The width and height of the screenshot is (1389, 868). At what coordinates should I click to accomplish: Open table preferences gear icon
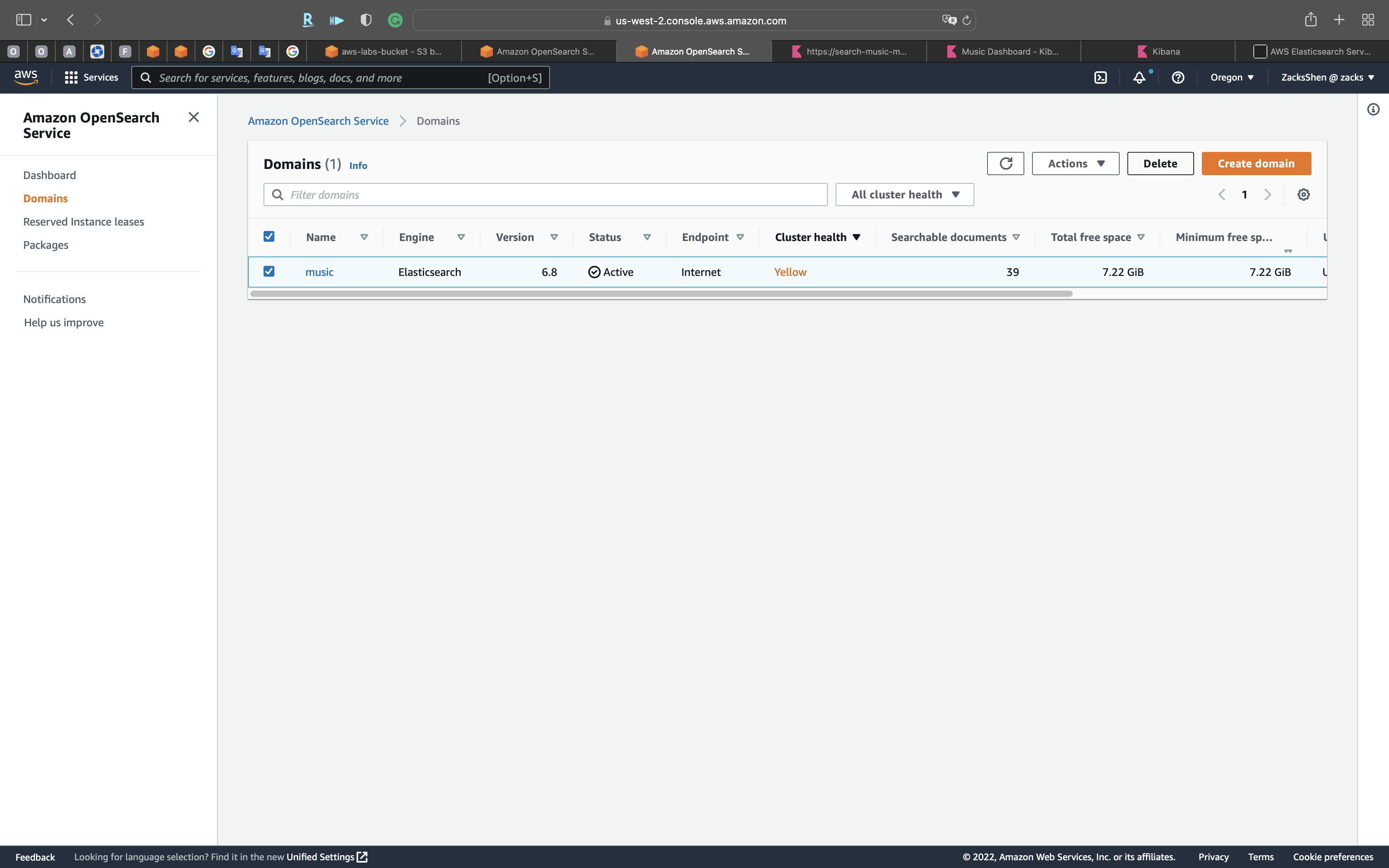1303,195
